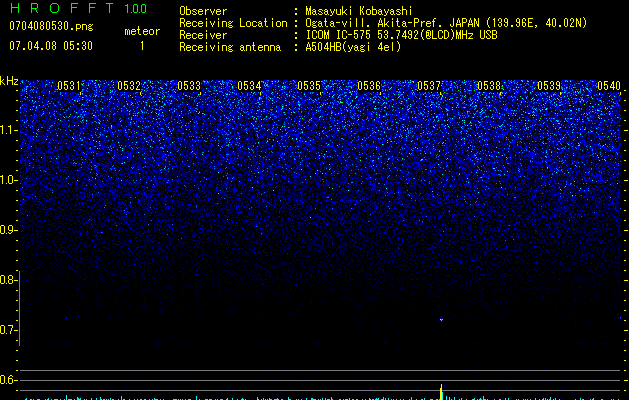Click the 0539 time marker
This screenshot has width=629, height=400.
(x=549, y=86)
